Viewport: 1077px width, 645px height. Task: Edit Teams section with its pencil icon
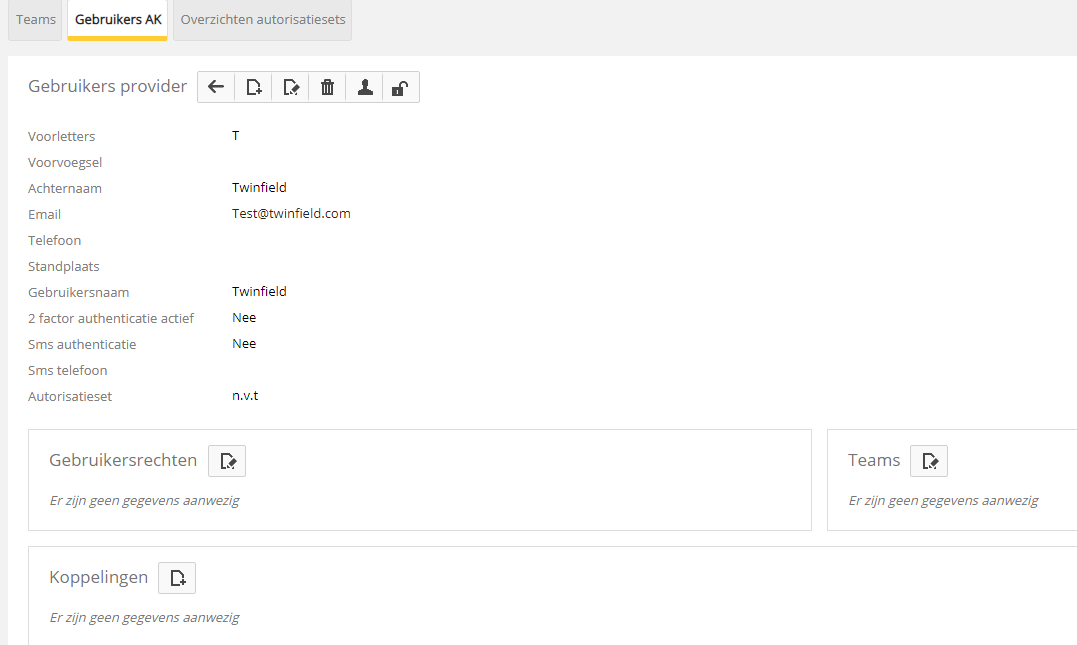pyautogui.click(x=929, y=461)
